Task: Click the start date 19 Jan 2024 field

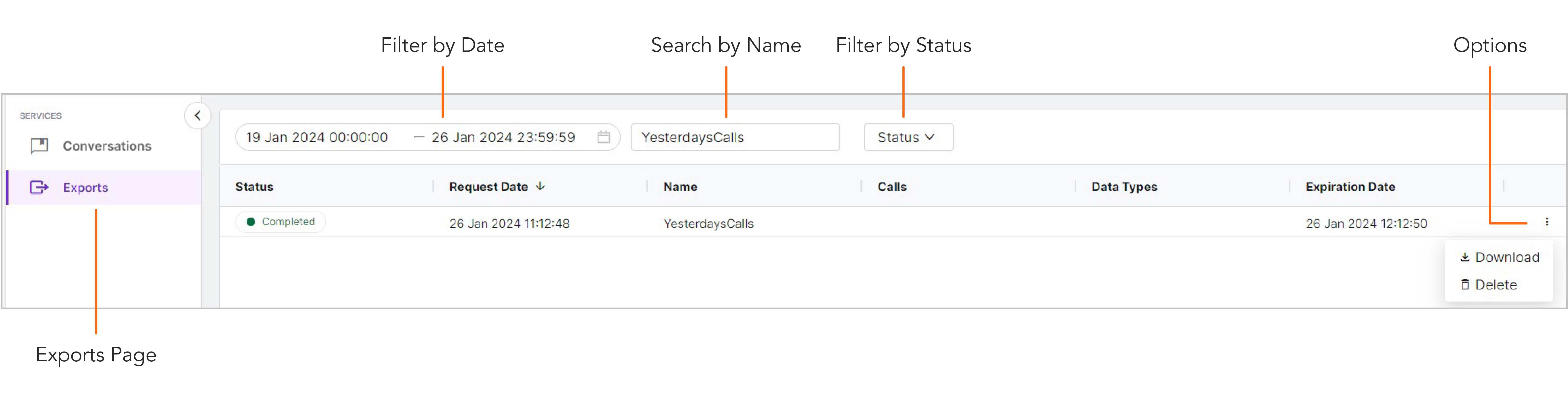Action: (317, 137)
